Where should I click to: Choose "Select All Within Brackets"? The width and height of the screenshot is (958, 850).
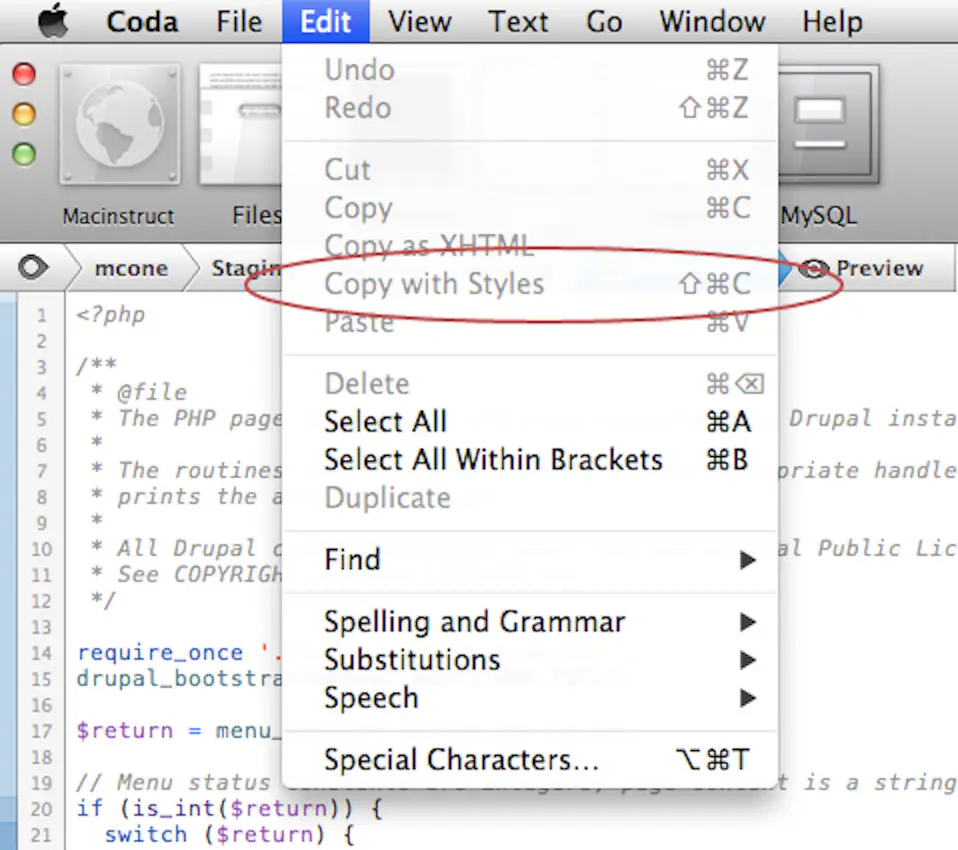click(x=493, y=459)
